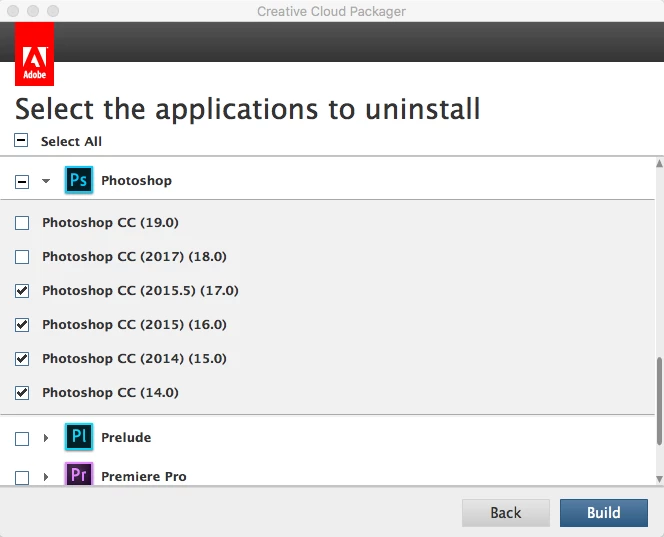Click the 'Photoshop CC (2015) (16.0)' label
664x537 pixels.
point(134,324)
